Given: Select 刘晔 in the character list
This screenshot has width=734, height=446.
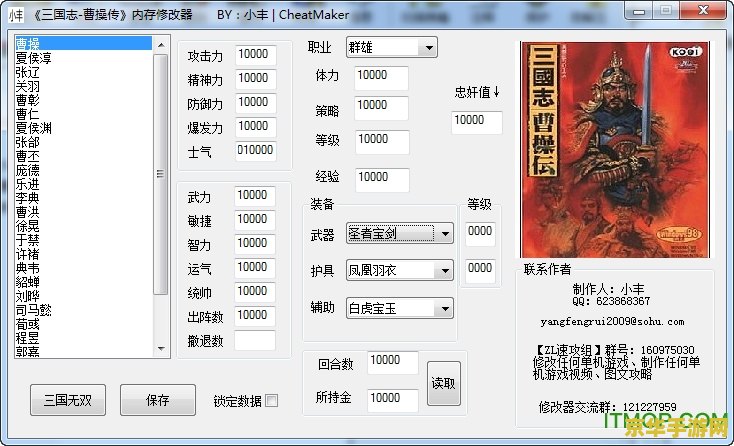Looking at the screenshot, I should pos(83,296).
